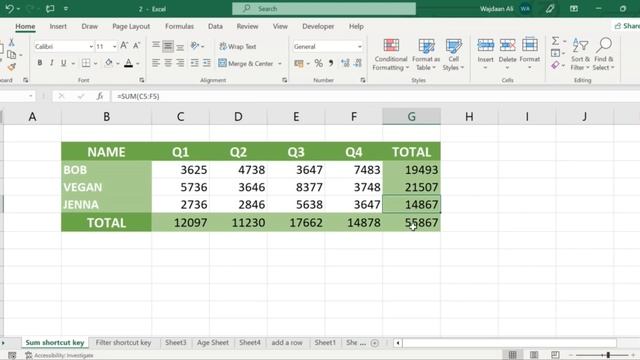Click Increase Decimal icon
Screen dimensions: 640x360
[345, 63]
